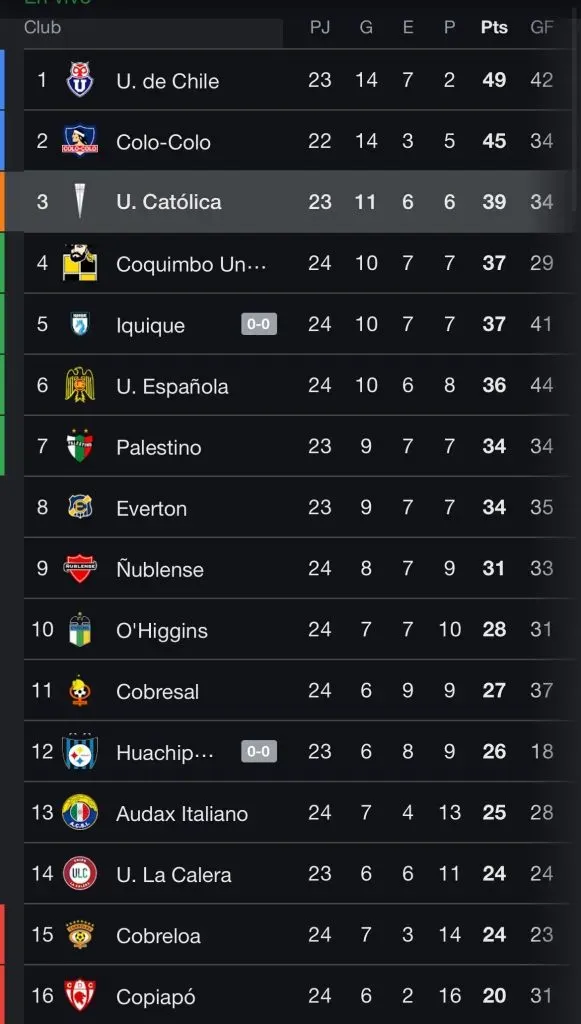Click the U. de Chile crest icon
Viewport: 581px width, 1024px height.
click(80, 80)
